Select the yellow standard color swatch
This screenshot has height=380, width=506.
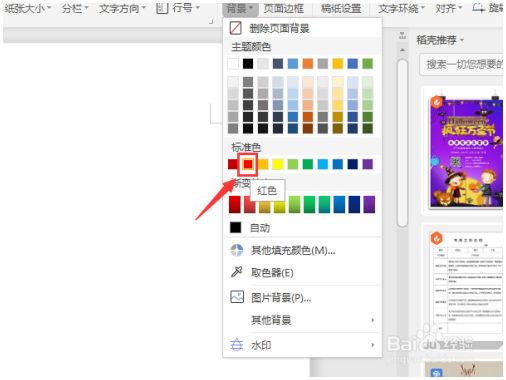point(278,164)
